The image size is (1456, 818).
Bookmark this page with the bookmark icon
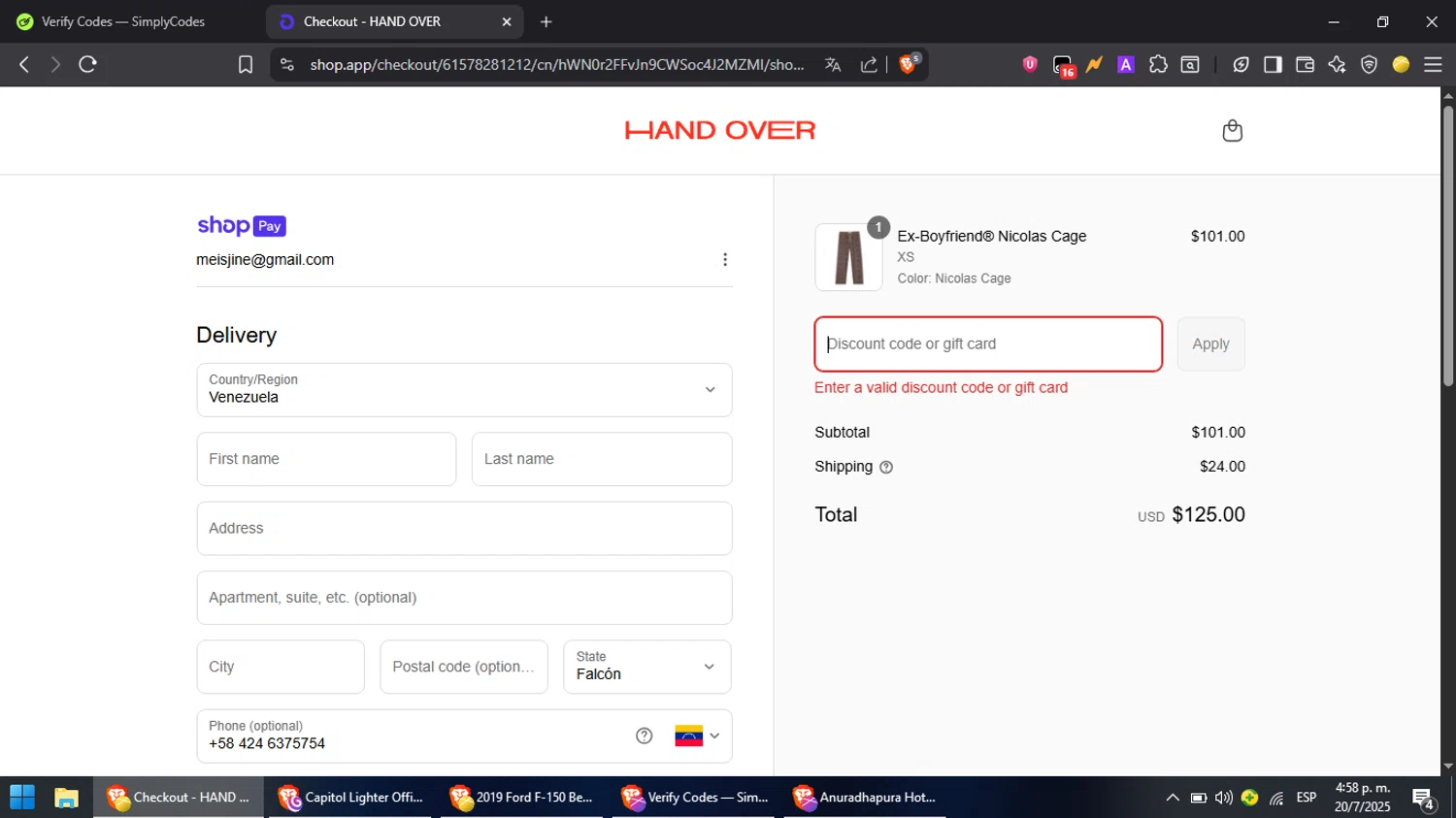point(246,64)
